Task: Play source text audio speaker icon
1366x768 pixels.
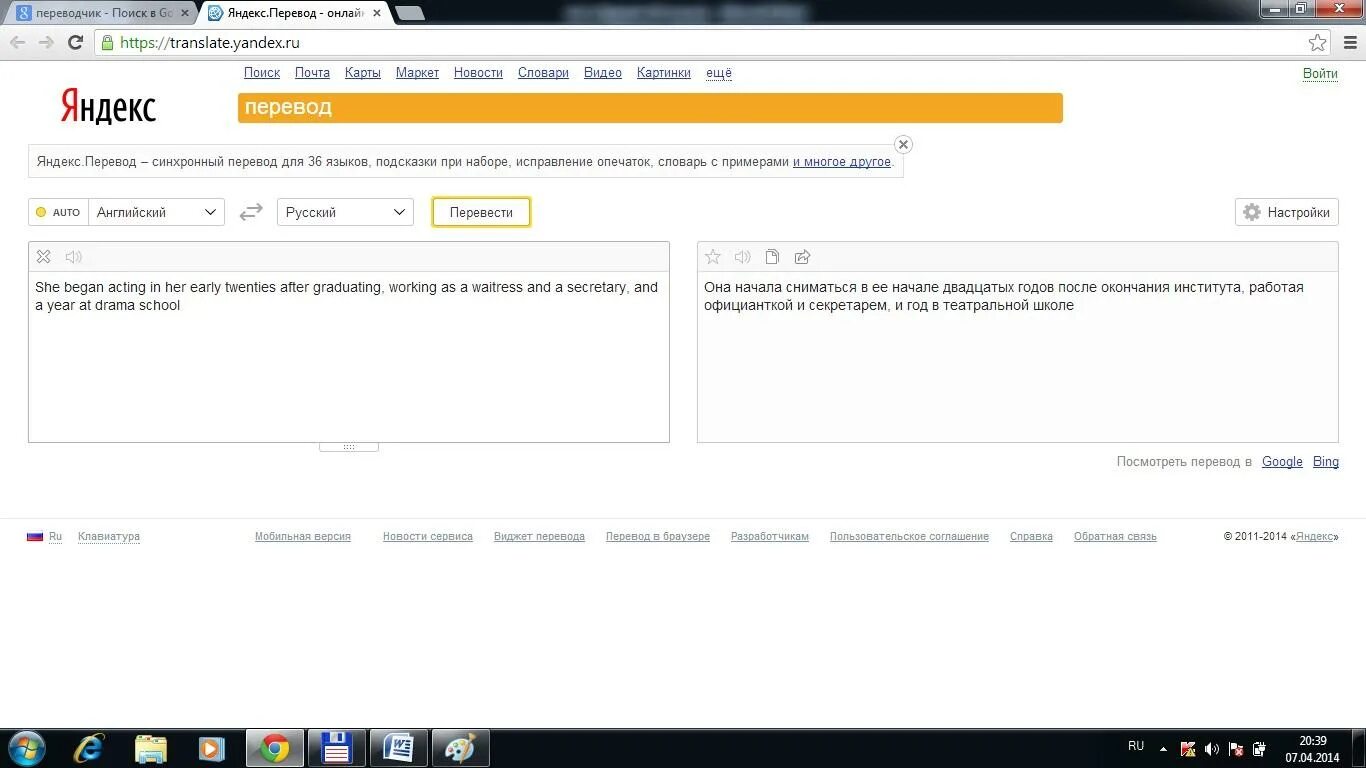Action: 73,257
